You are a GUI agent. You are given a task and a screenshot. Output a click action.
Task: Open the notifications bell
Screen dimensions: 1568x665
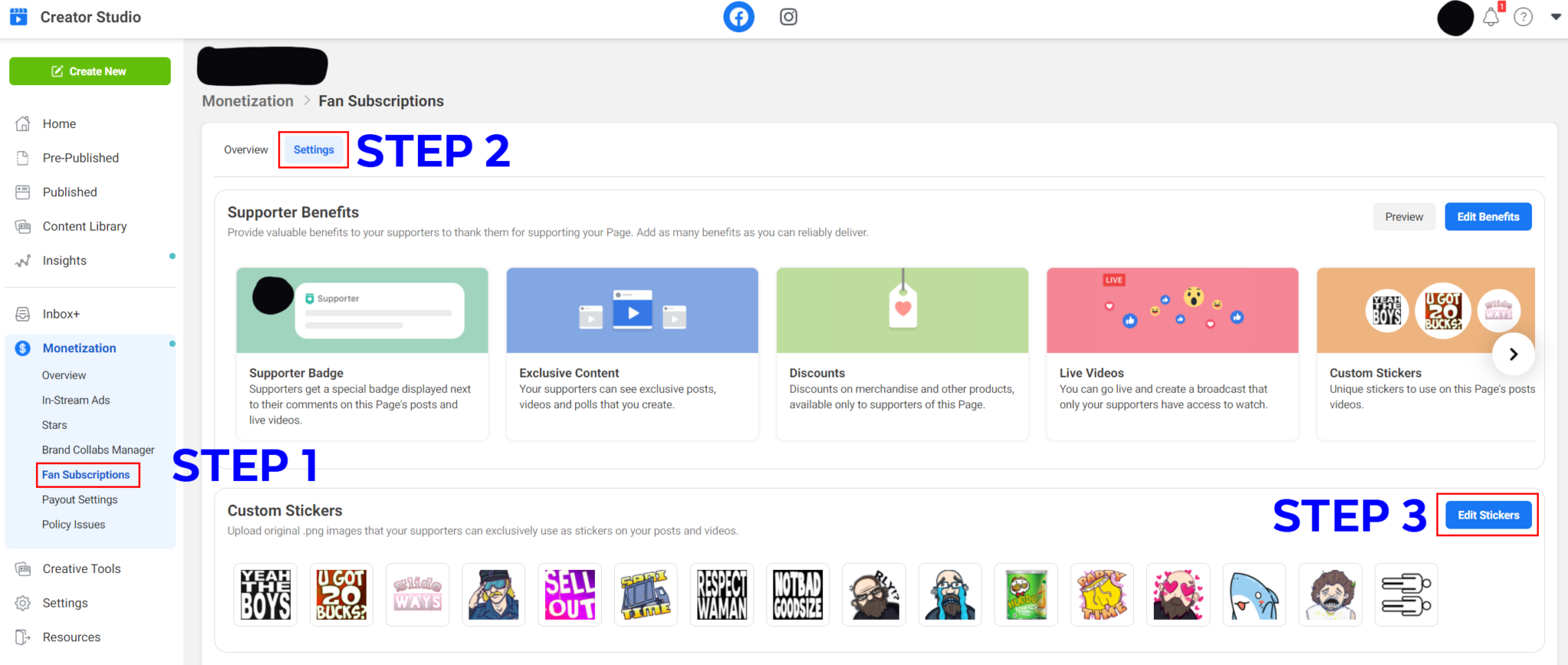click(1491, 17)
